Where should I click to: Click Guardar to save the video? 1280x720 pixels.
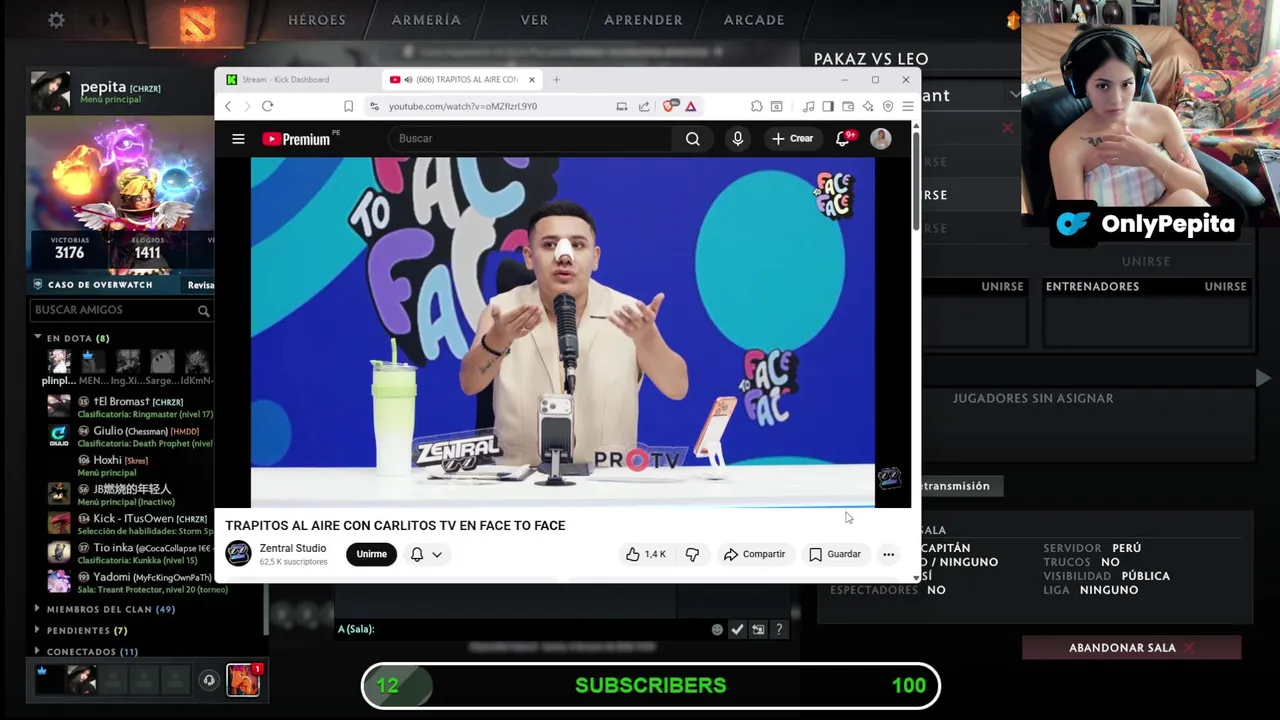point(835,554)
